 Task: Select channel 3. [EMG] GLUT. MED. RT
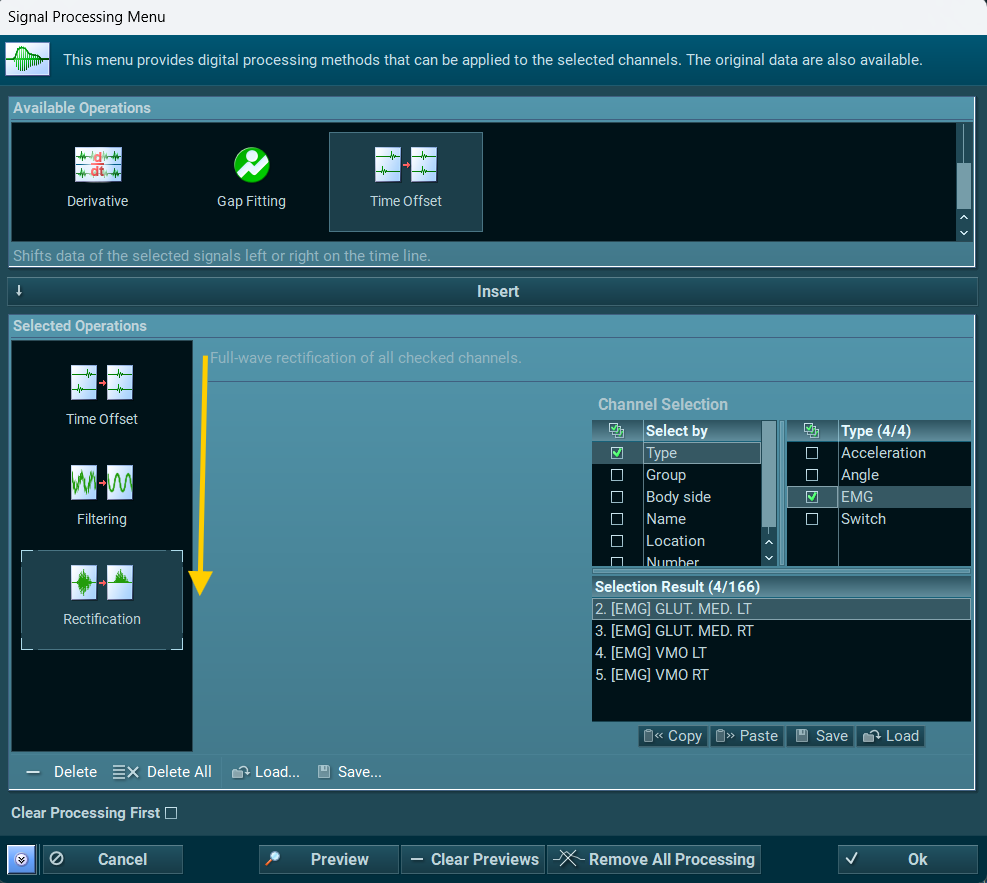tap(781, 631)
